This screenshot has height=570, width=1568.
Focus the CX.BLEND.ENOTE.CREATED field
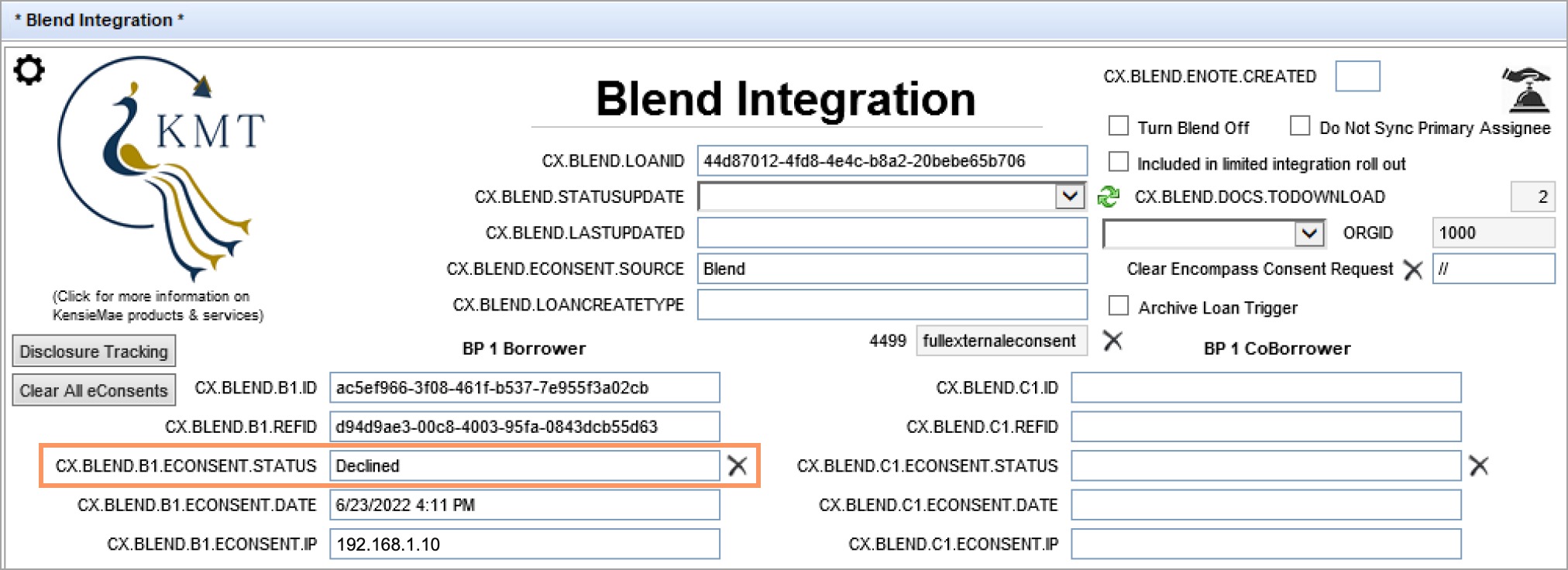click(x=1357, y=76)
